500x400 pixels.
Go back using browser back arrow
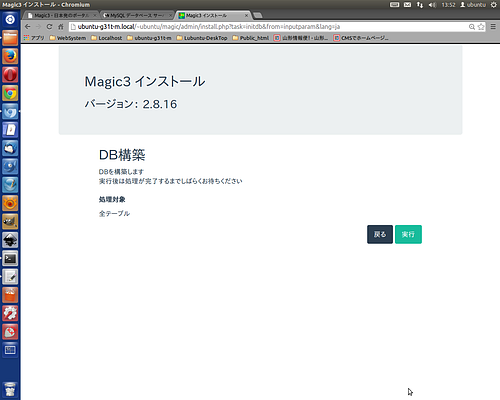(28, 27)
